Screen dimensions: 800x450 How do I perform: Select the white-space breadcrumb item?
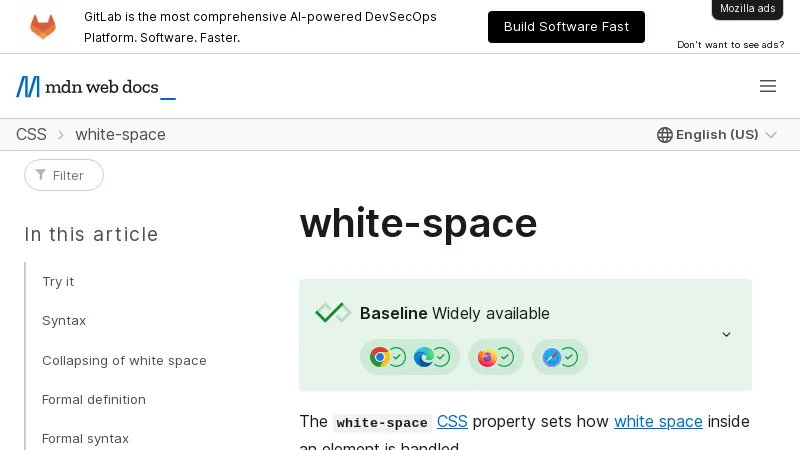pos(120,135)
